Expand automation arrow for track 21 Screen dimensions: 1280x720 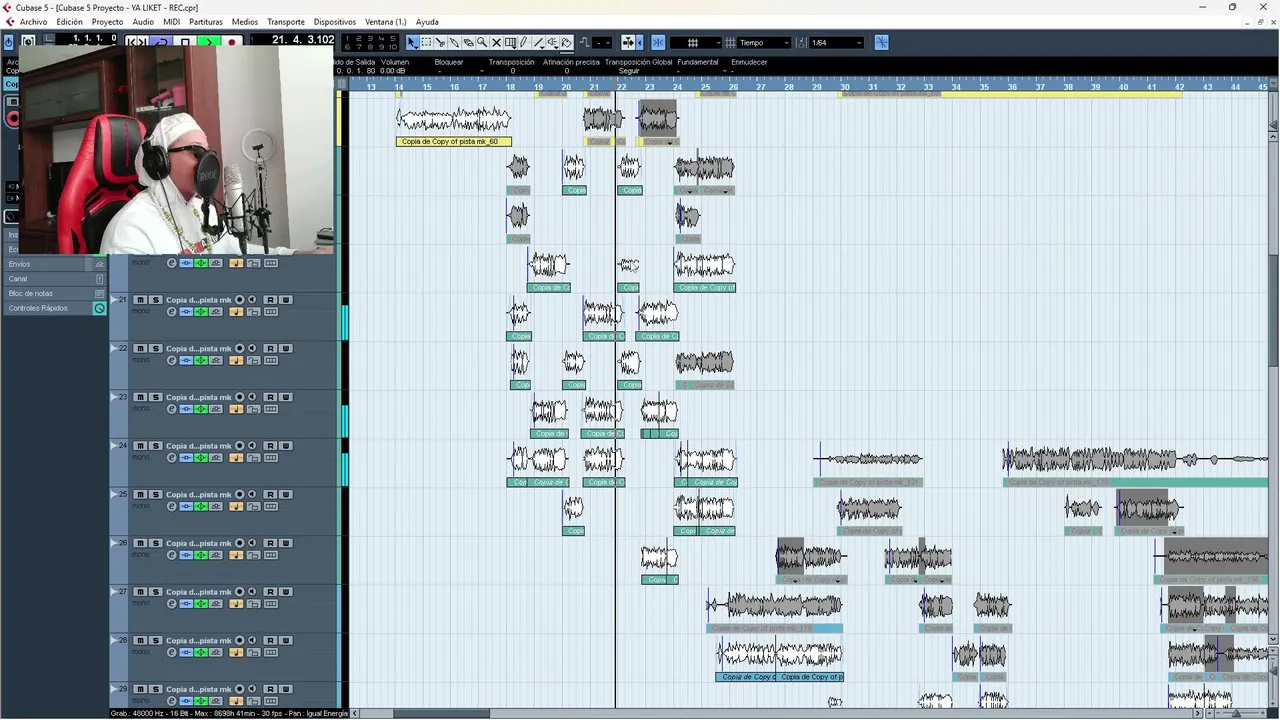point(114,299)
